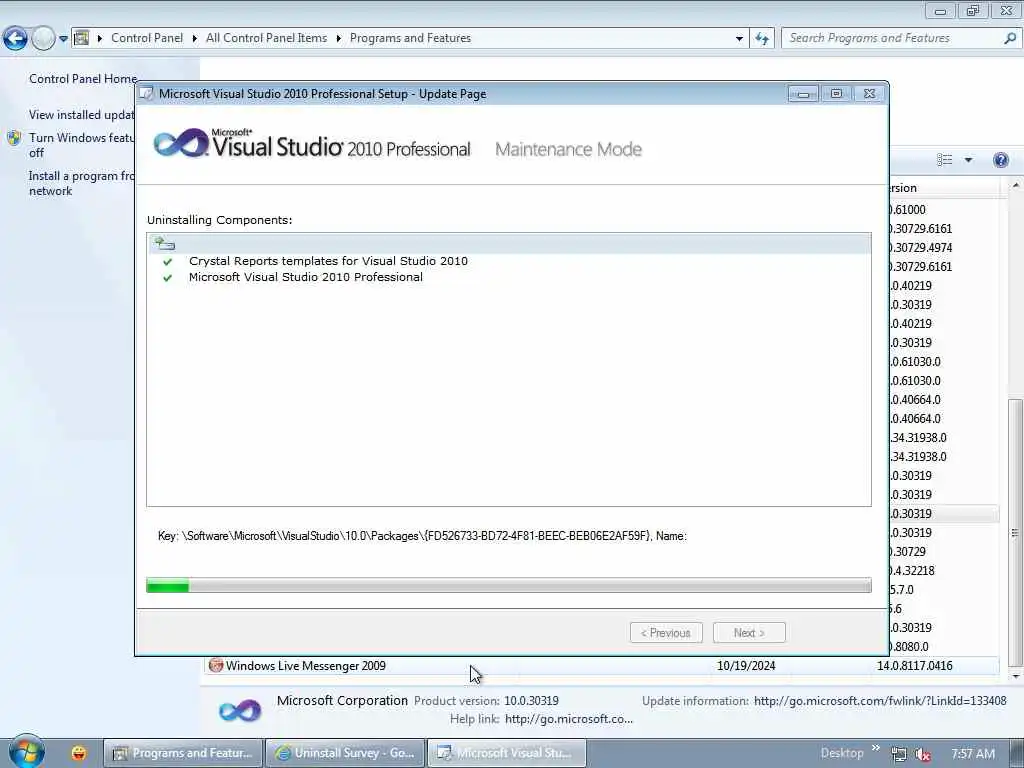Open the address bar history dropdown

coord(739,39)
